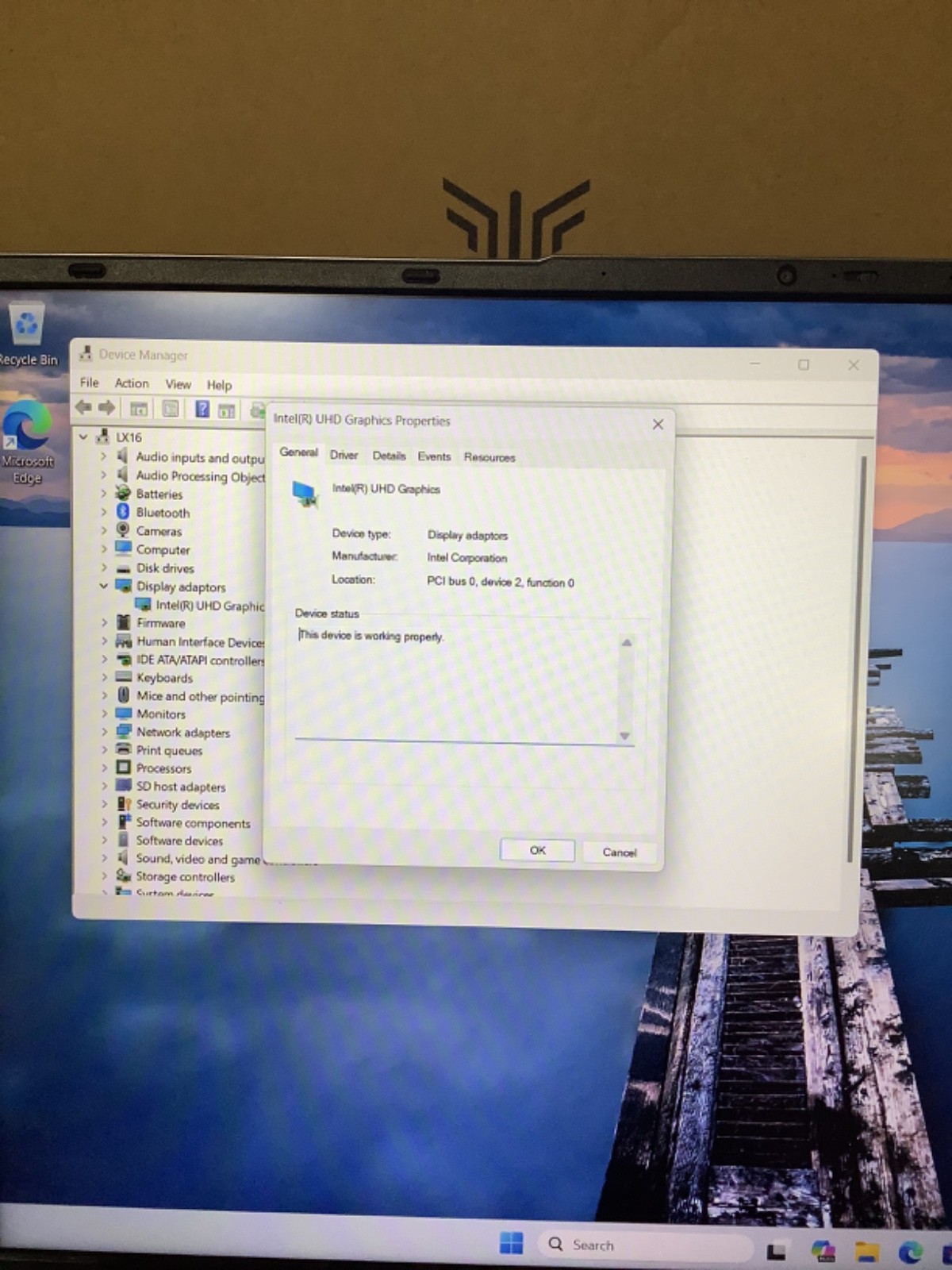The height and width of the screenshot is (1270, 952).
Task: Open the View menu
Action: point(178,384)
